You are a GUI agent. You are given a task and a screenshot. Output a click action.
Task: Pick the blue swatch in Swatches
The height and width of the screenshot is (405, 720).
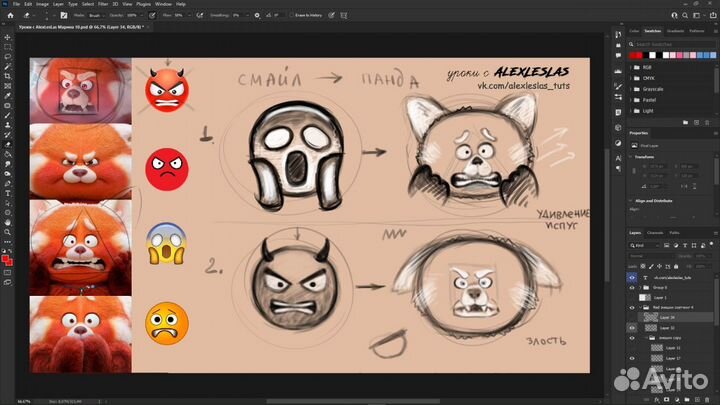pos(706,56)
